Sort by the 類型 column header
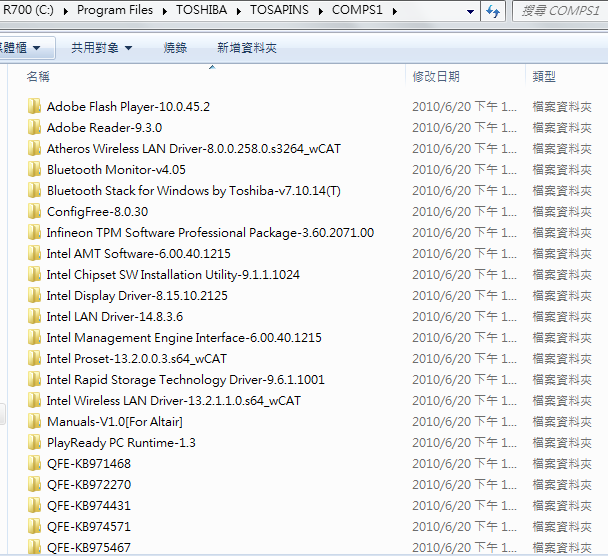Screen dimensions: 608x556 (544, 76)
